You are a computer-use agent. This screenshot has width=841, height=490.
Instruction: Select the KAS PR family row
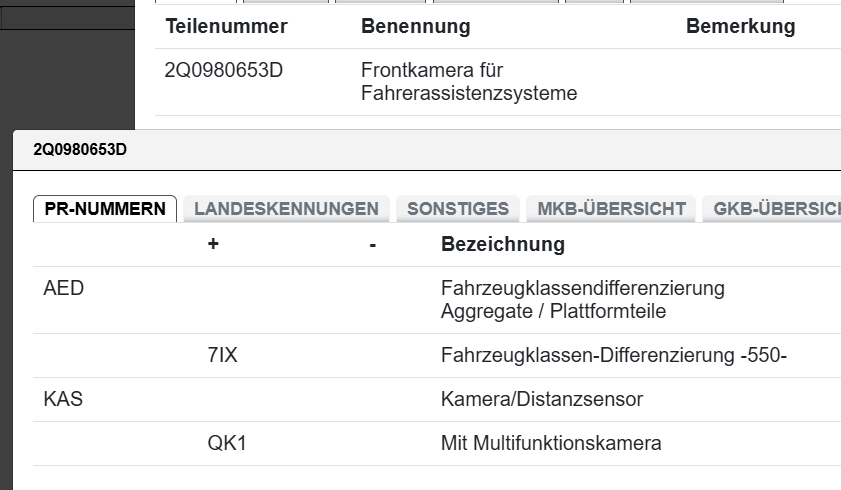tap(63, 400)
